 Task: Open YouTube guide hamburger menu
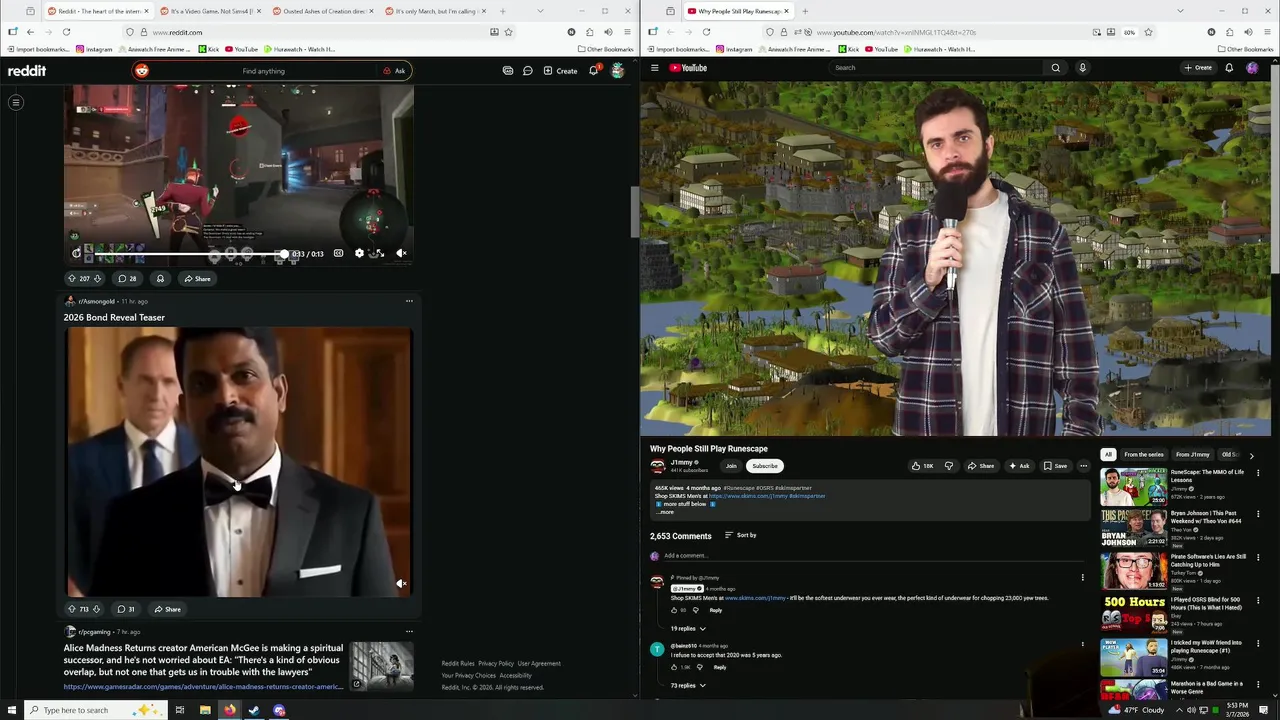tap(655, 68)
